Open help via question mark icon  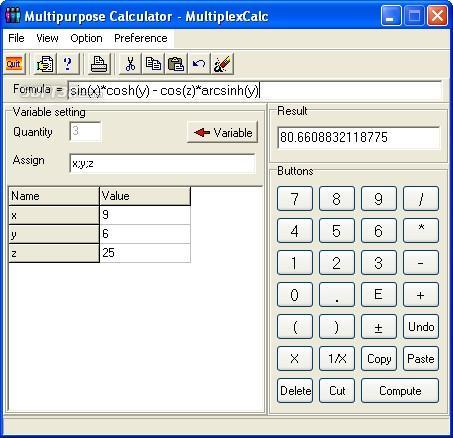coord(68,64)
